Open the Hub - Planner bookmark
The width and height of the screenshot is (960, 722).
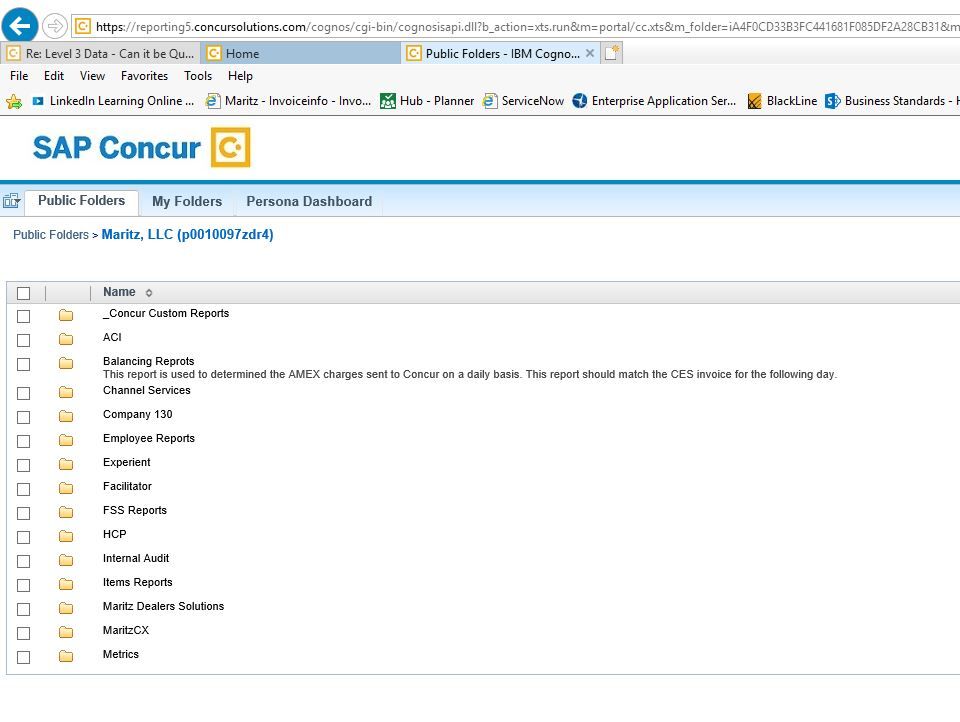(x=427, y=101)
